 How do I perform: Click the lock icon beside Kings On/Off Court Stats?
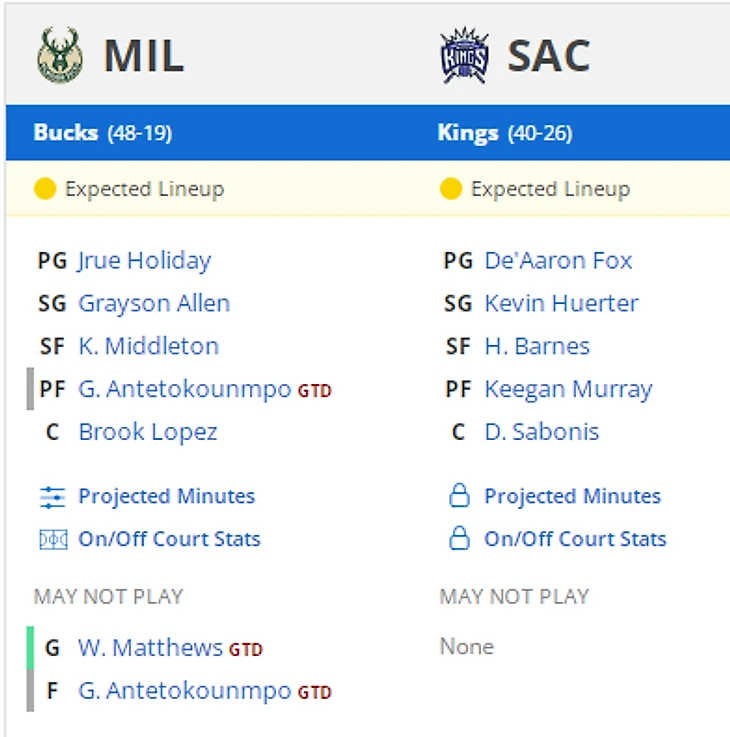[459, 540]
